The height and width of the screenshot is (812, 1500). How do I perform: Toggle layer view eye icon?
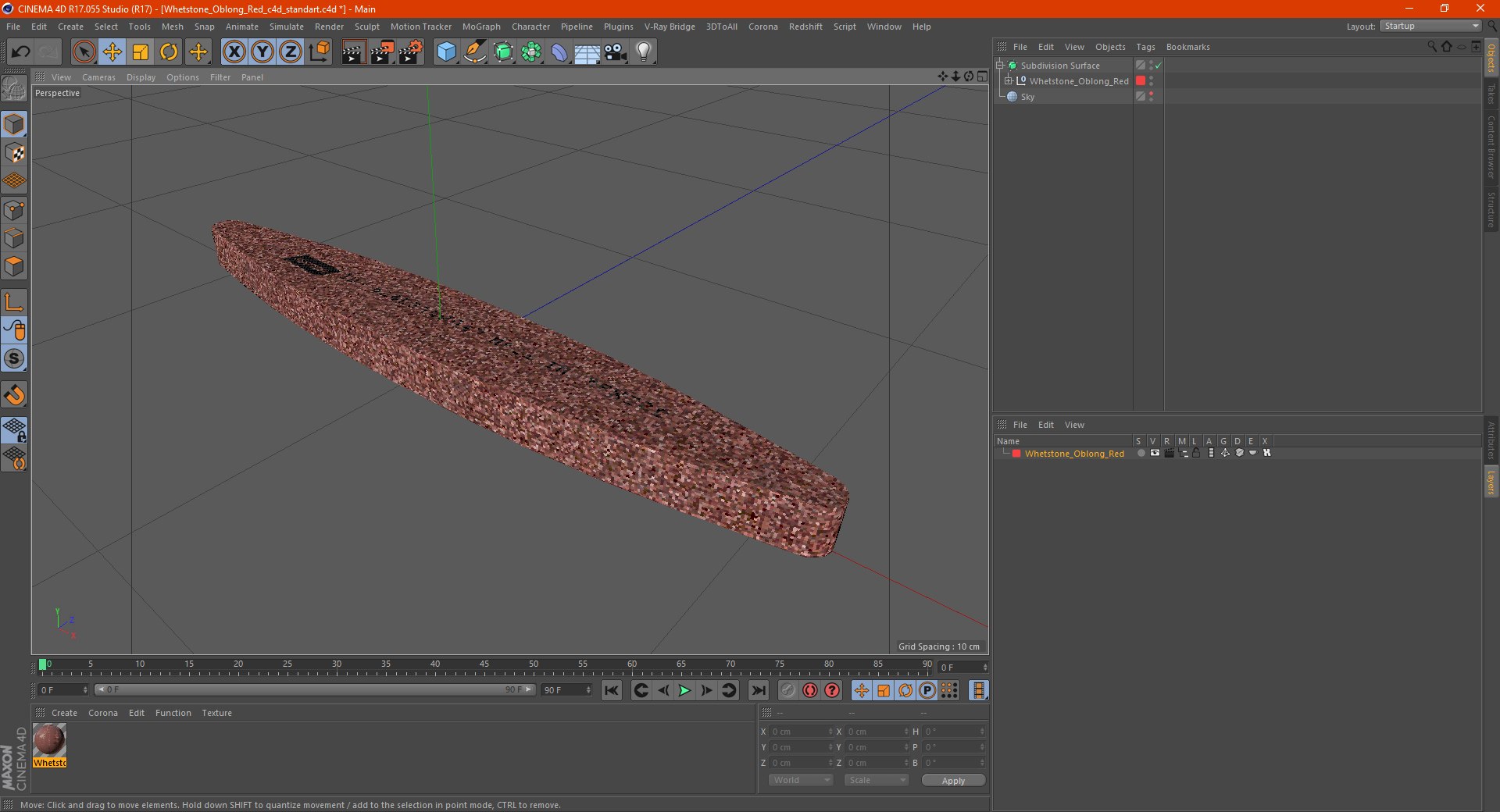1155,453
